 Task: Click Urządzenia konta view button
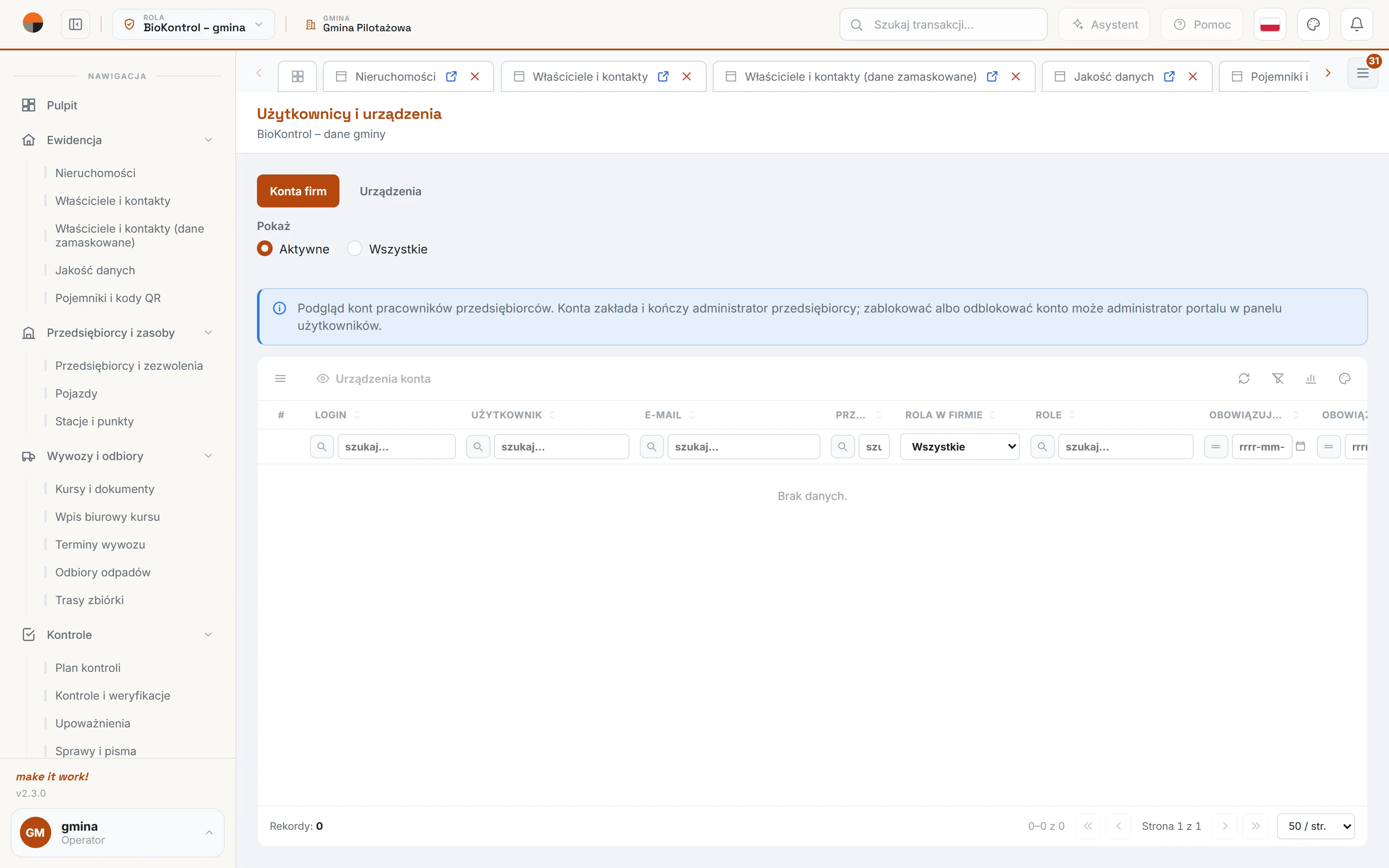click(374, 378)
